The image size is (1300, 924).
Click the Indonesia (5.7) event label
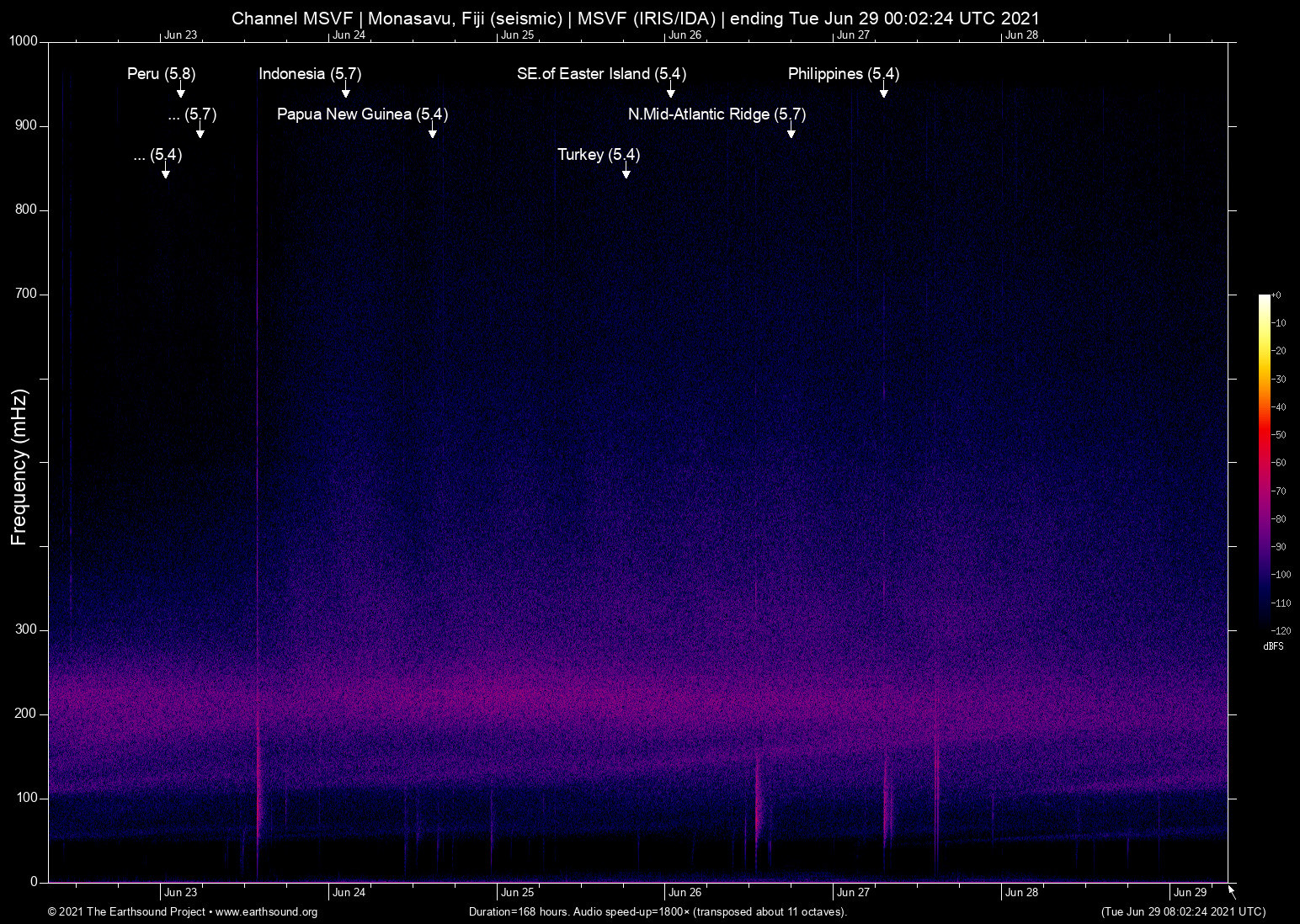click(309, 74)
